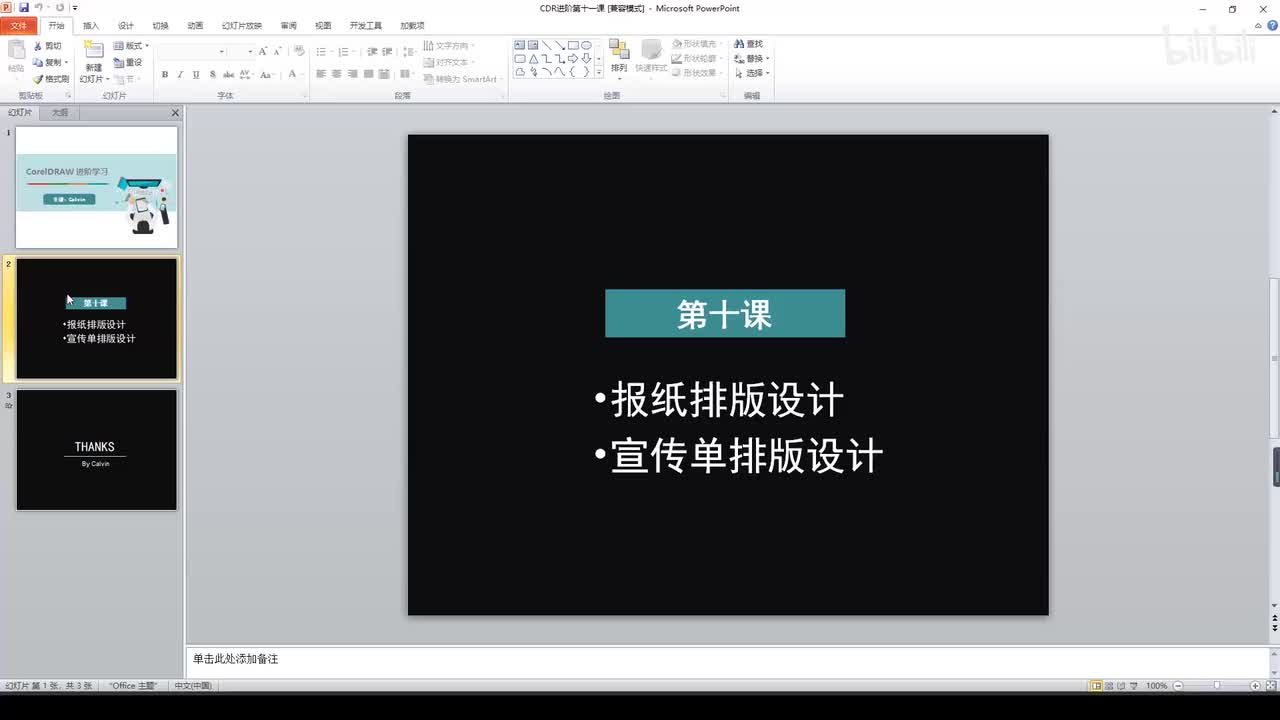Select justify paragraph alignment
The width and height of the screenshot is (1280, 720).
tap(369, 74)
